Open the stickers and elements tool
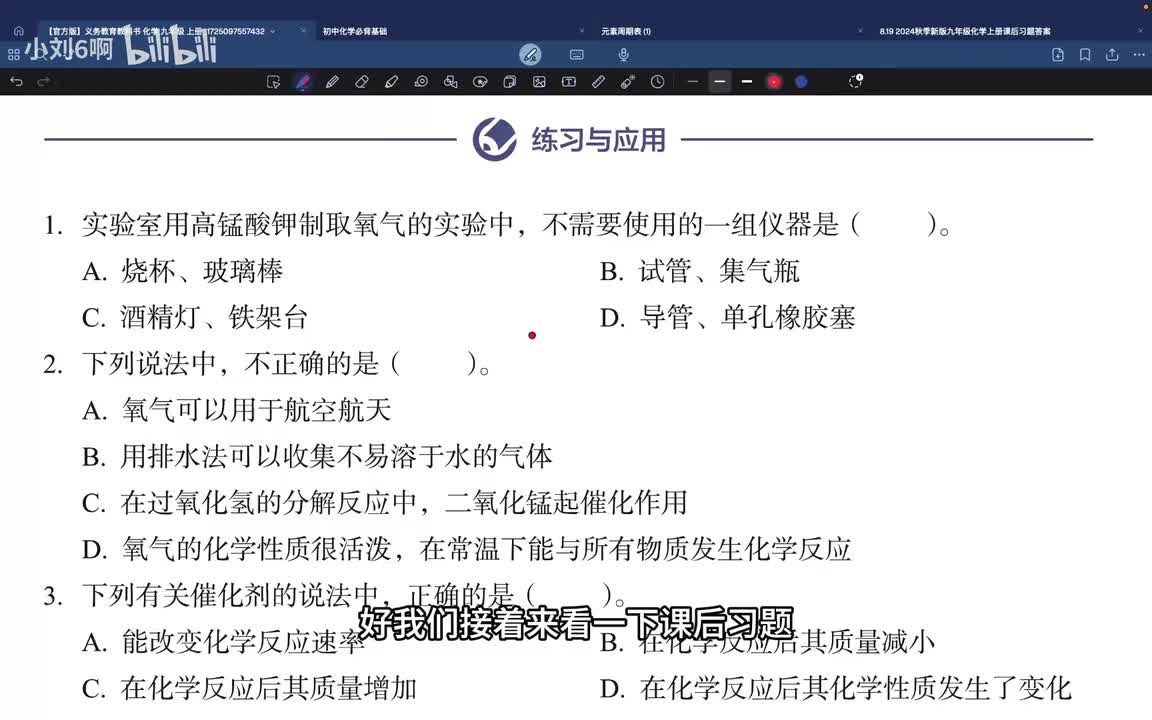 tap(480, 82)
